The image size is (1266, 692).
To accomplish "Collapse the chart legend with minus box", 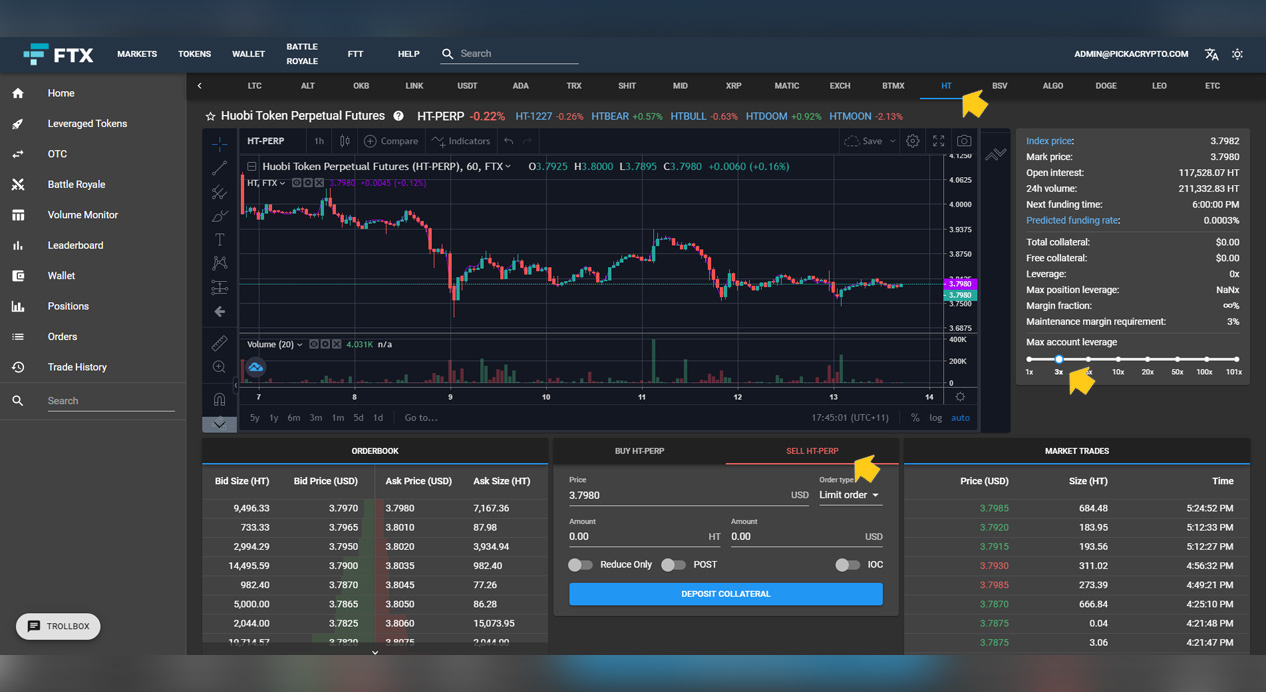I will pyautogui.click(x=252, y=166).
